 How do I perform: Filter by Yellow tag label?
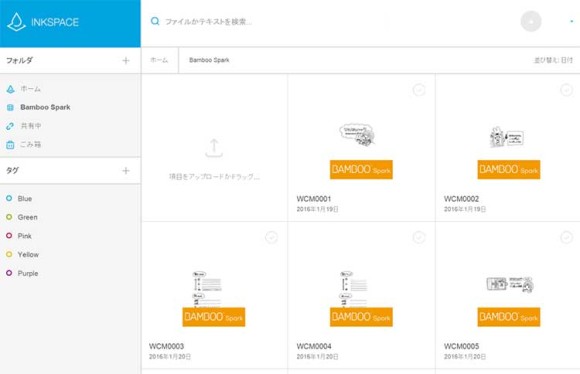(x=28, y=255)
